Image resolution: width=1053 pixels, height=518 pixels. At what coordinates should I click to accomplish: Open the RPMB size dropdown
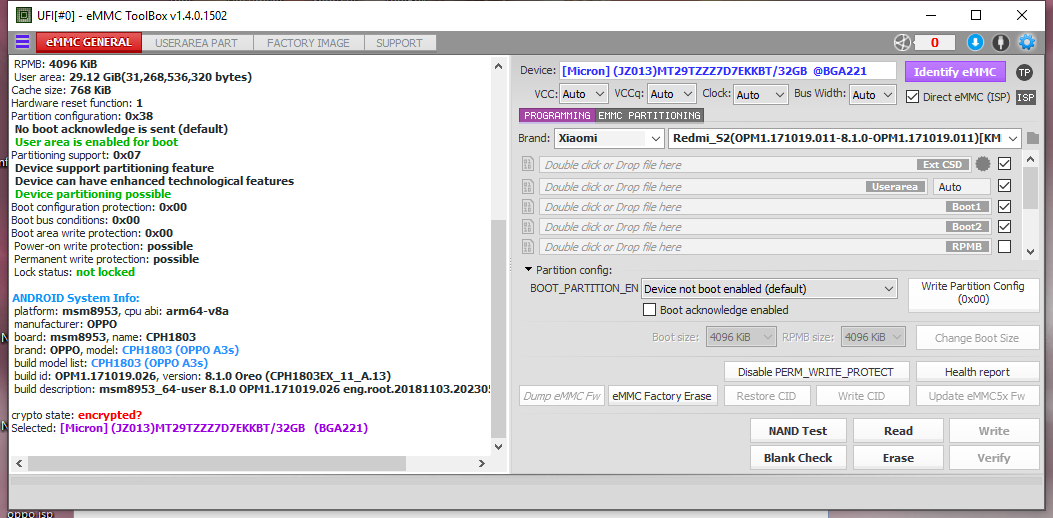pos(874,337)
